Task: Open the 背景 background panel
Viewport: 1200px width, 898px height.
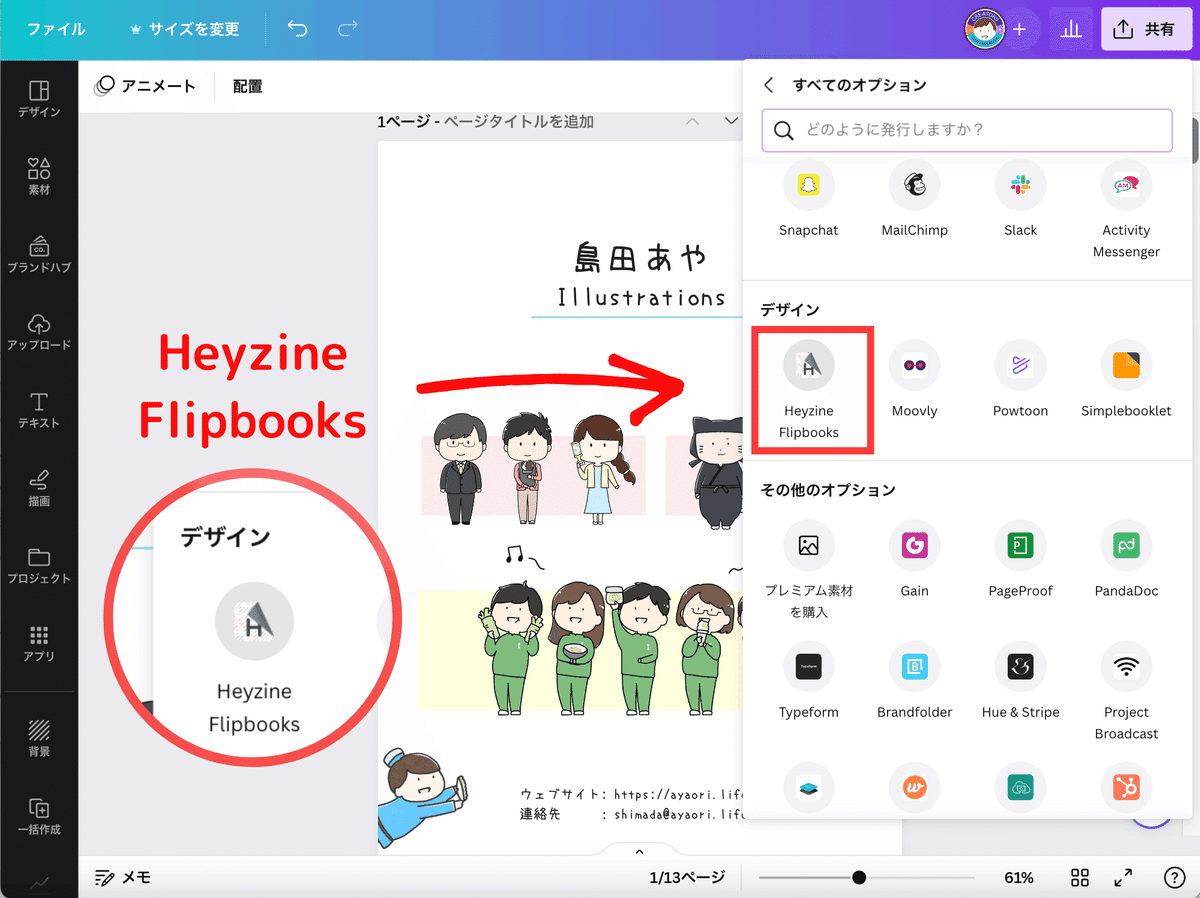Action: point(39,738)
